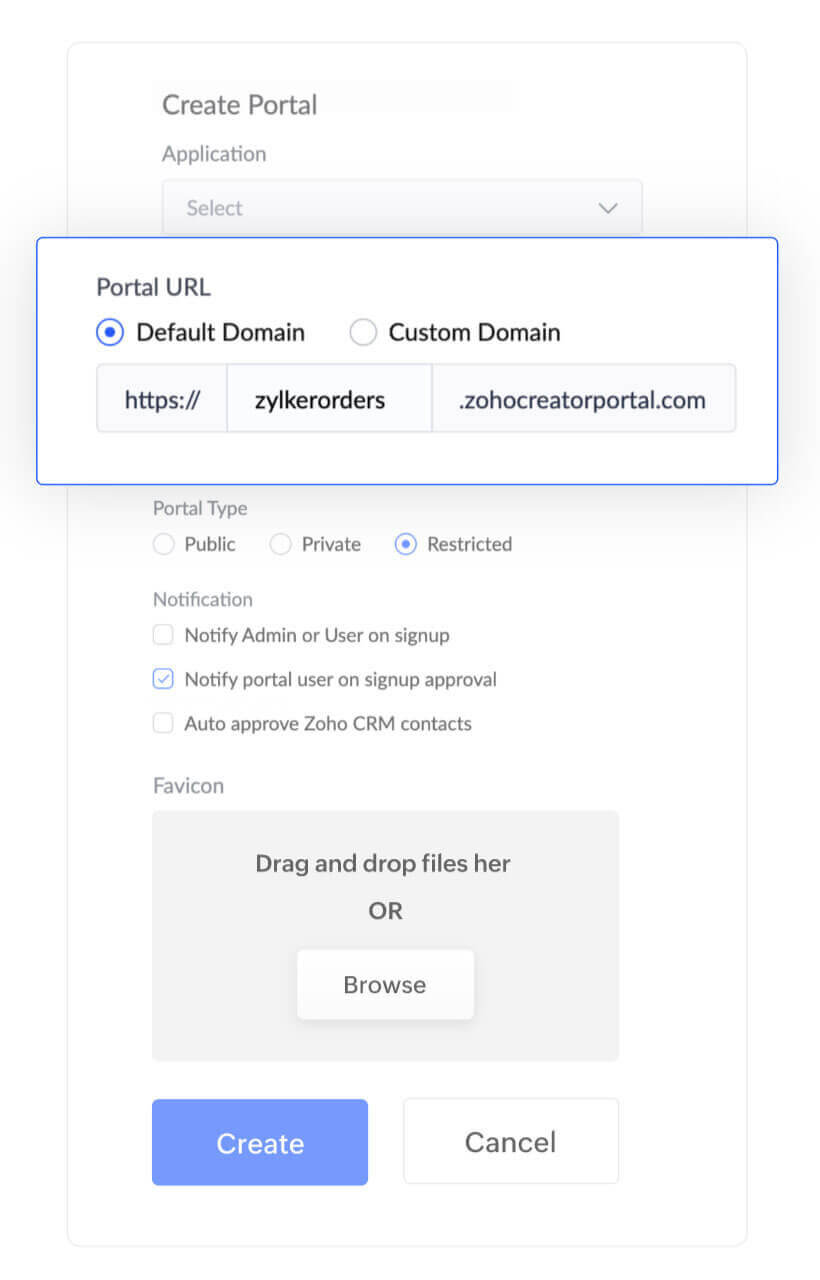Screen dimensions: 820x1280
Task: Click the Custom Domain label text
Action: (x=474, y=332)
